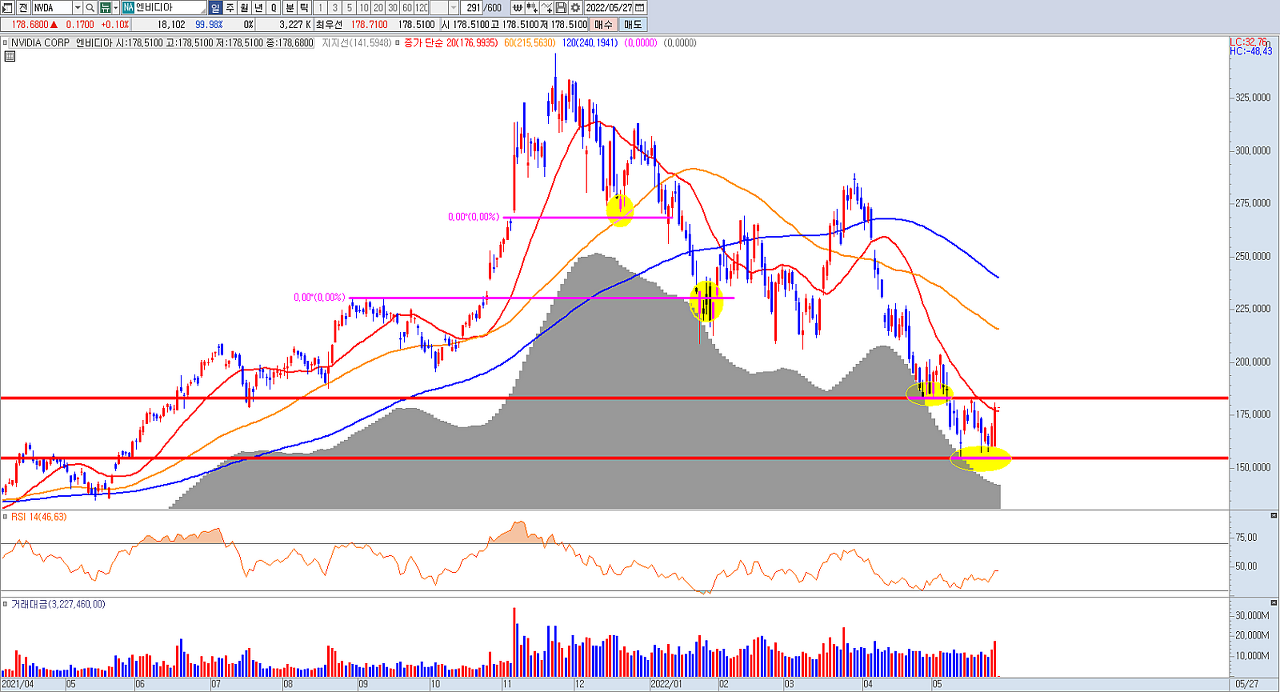Click the red 매수 buy button
Image resolution: width=1280 pixels, height=692 pixels.
click(603, 24)
